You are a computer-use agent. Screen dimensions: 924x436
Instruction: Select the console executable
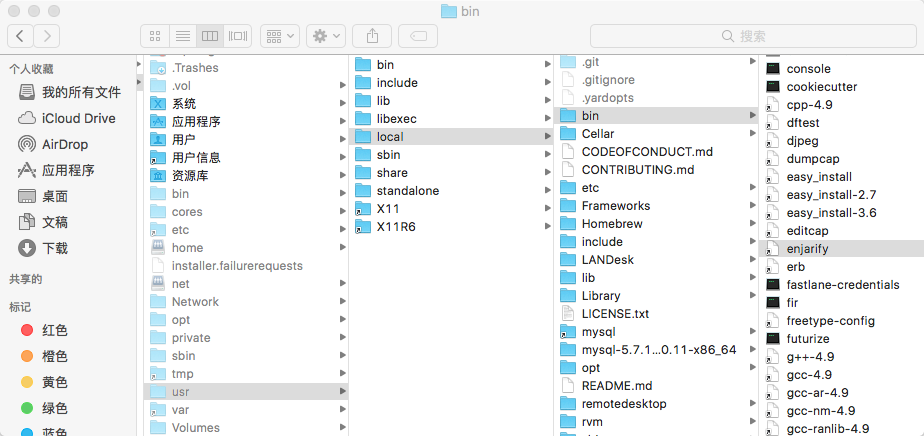click(842, 69)
